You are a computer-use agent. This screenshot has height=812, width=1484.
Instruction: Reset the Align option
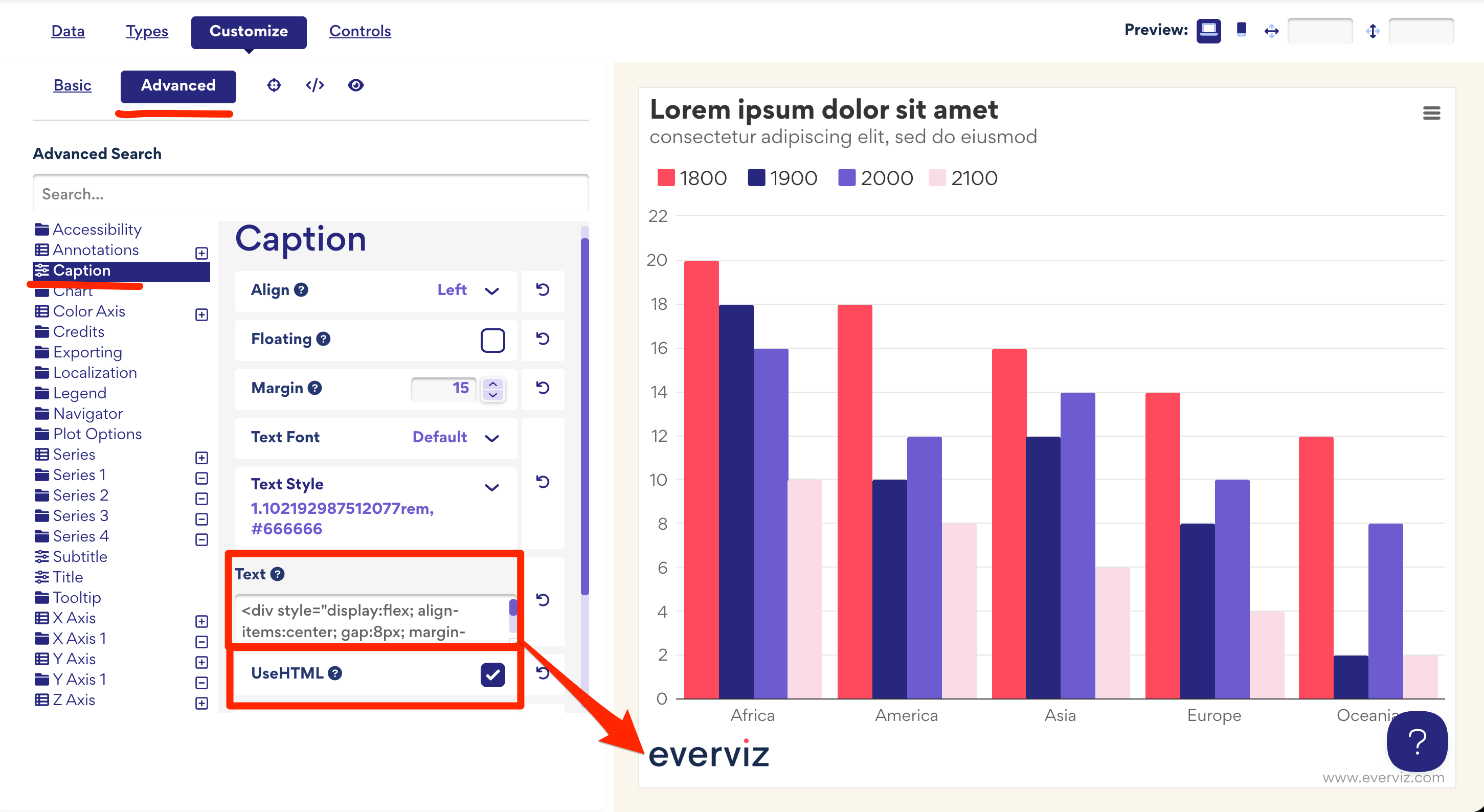click(x=542, y=289)
